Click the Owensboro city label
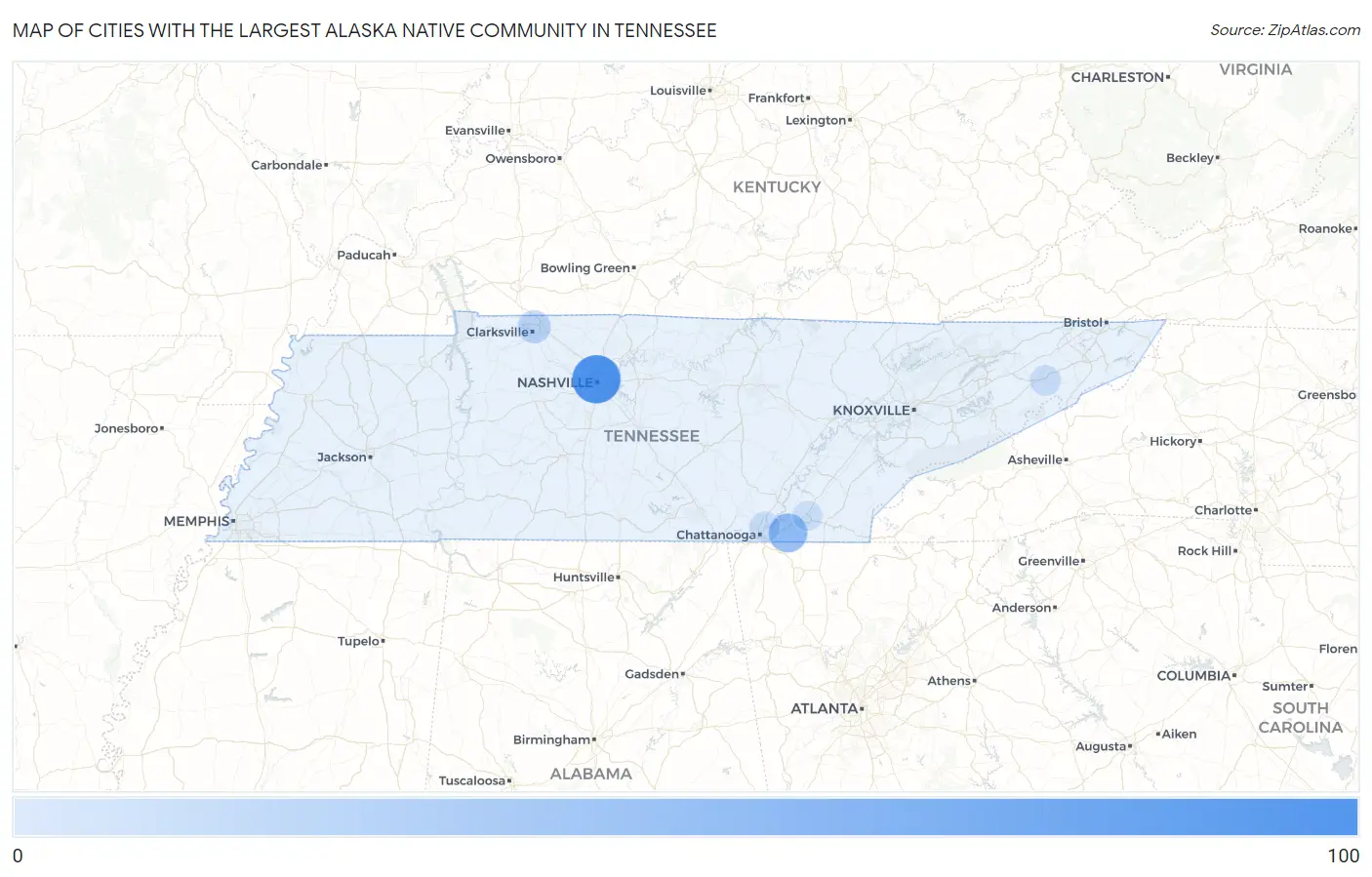The image size is (1372, 877). [x=521, y=159]
